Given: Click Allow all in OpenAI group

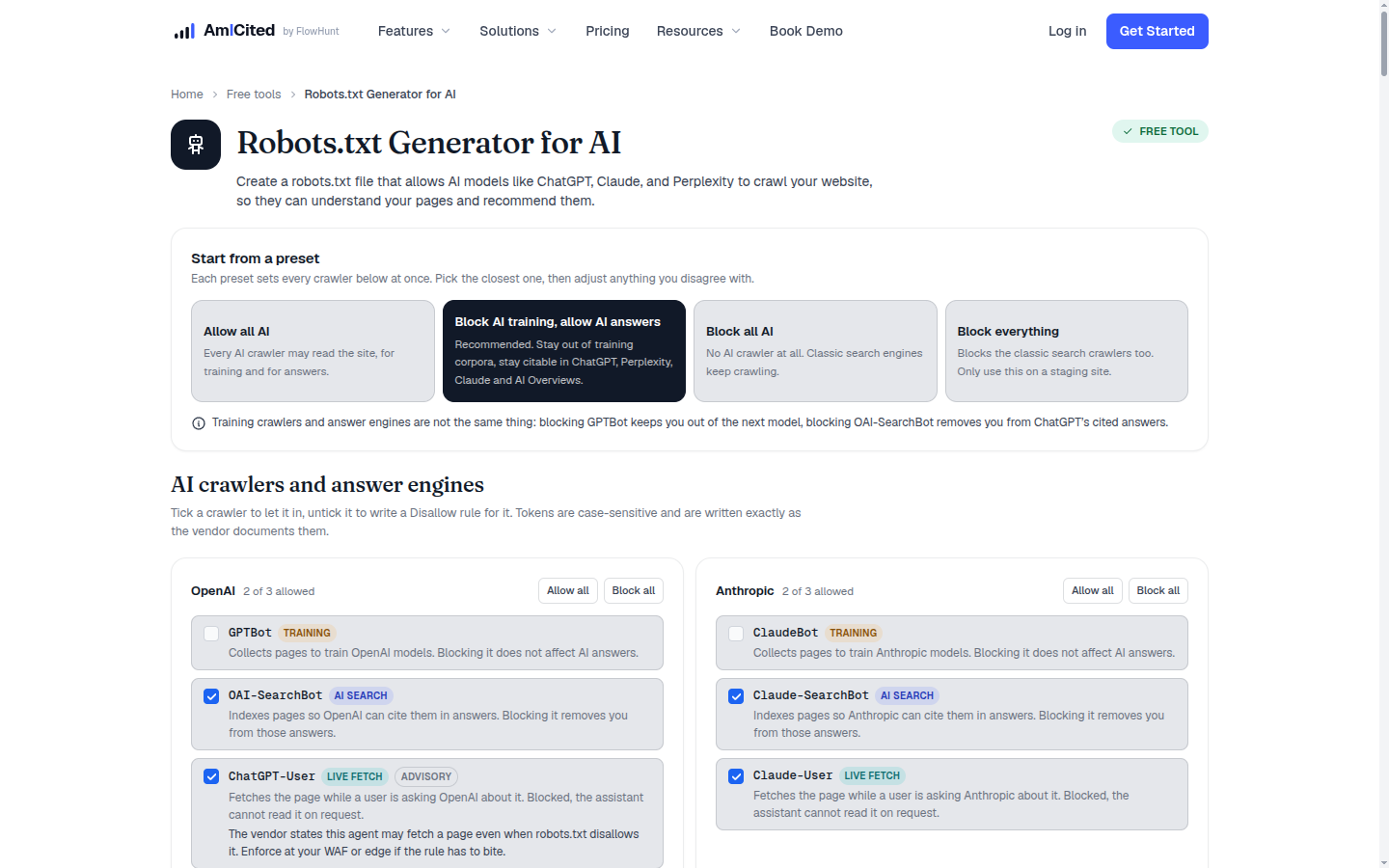Looking at the screenshot, I should 568,591.
